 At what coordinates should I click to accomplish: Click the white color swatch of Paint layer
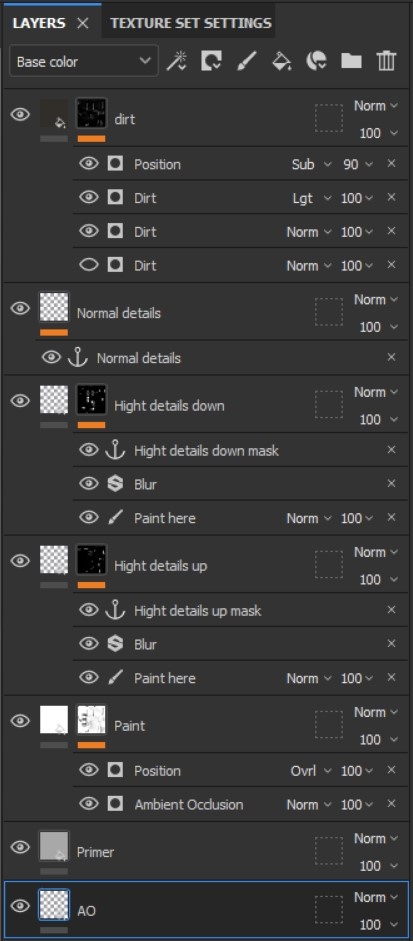[x=54, y=720]
